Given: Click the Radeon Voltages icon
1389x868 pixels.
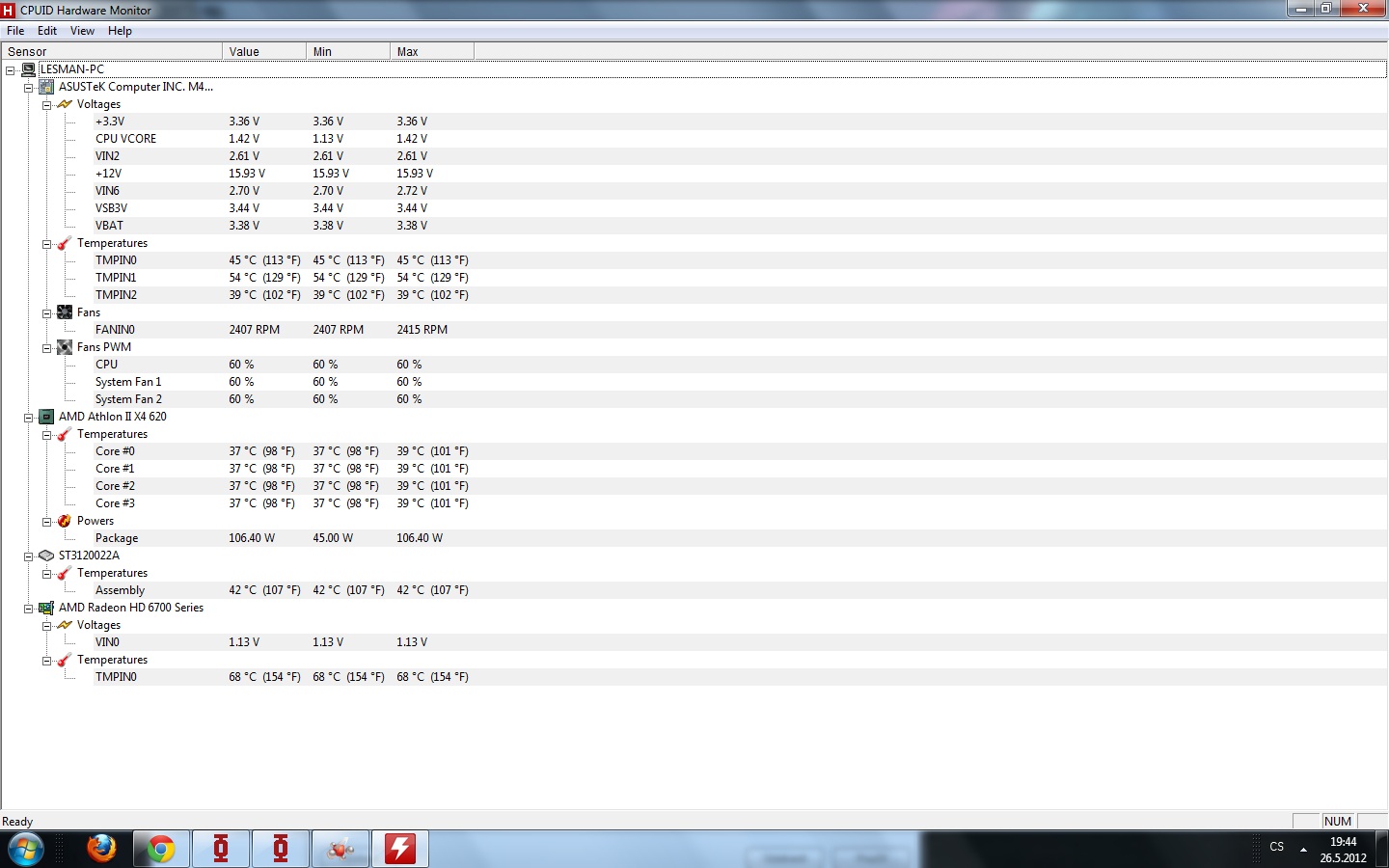Looking at the screenshot, I should click(65, 625).
